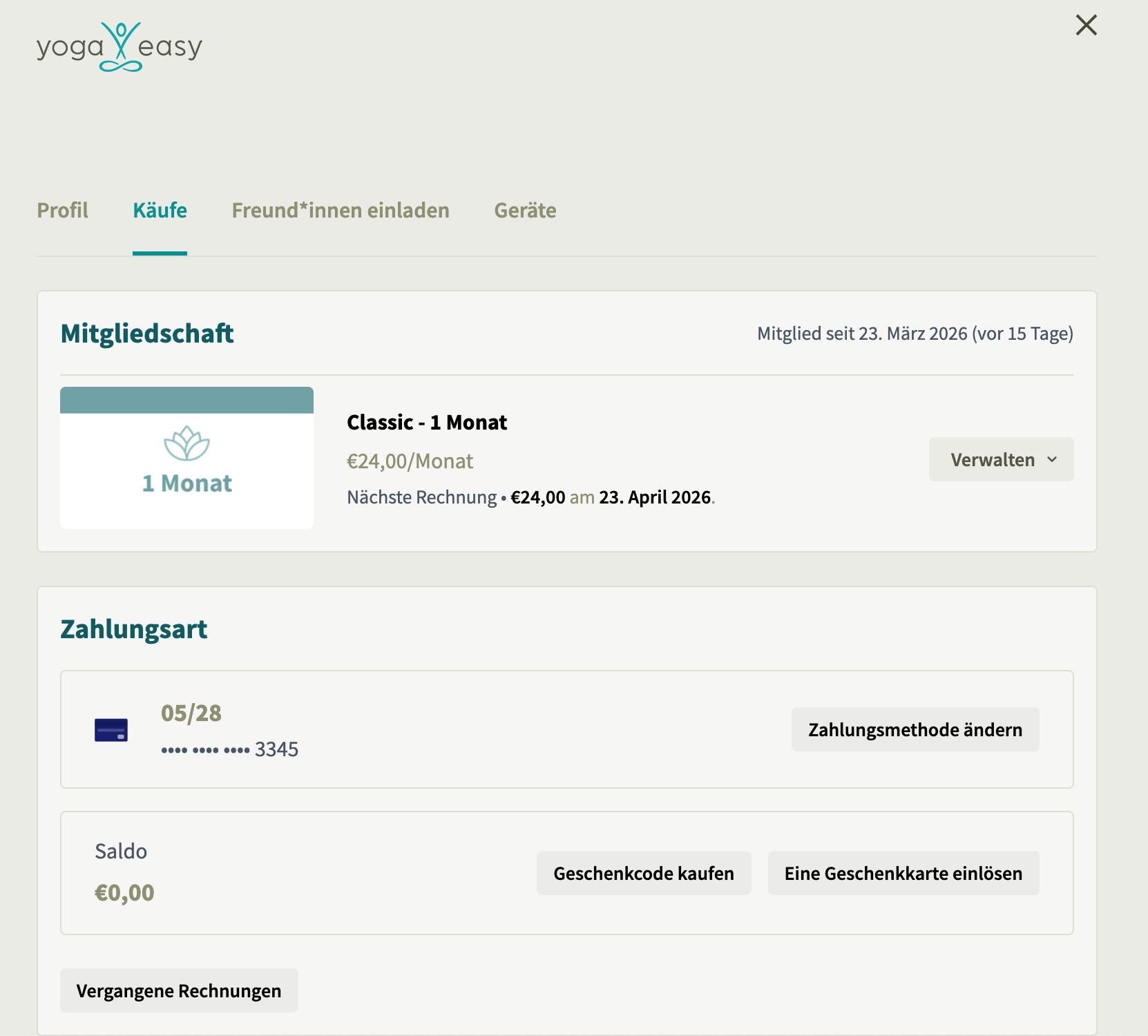Viewport: 1148px width, 1036px height.
Task: Click Zahlungsmethode ändern button
Action: [x=915, y=729]
